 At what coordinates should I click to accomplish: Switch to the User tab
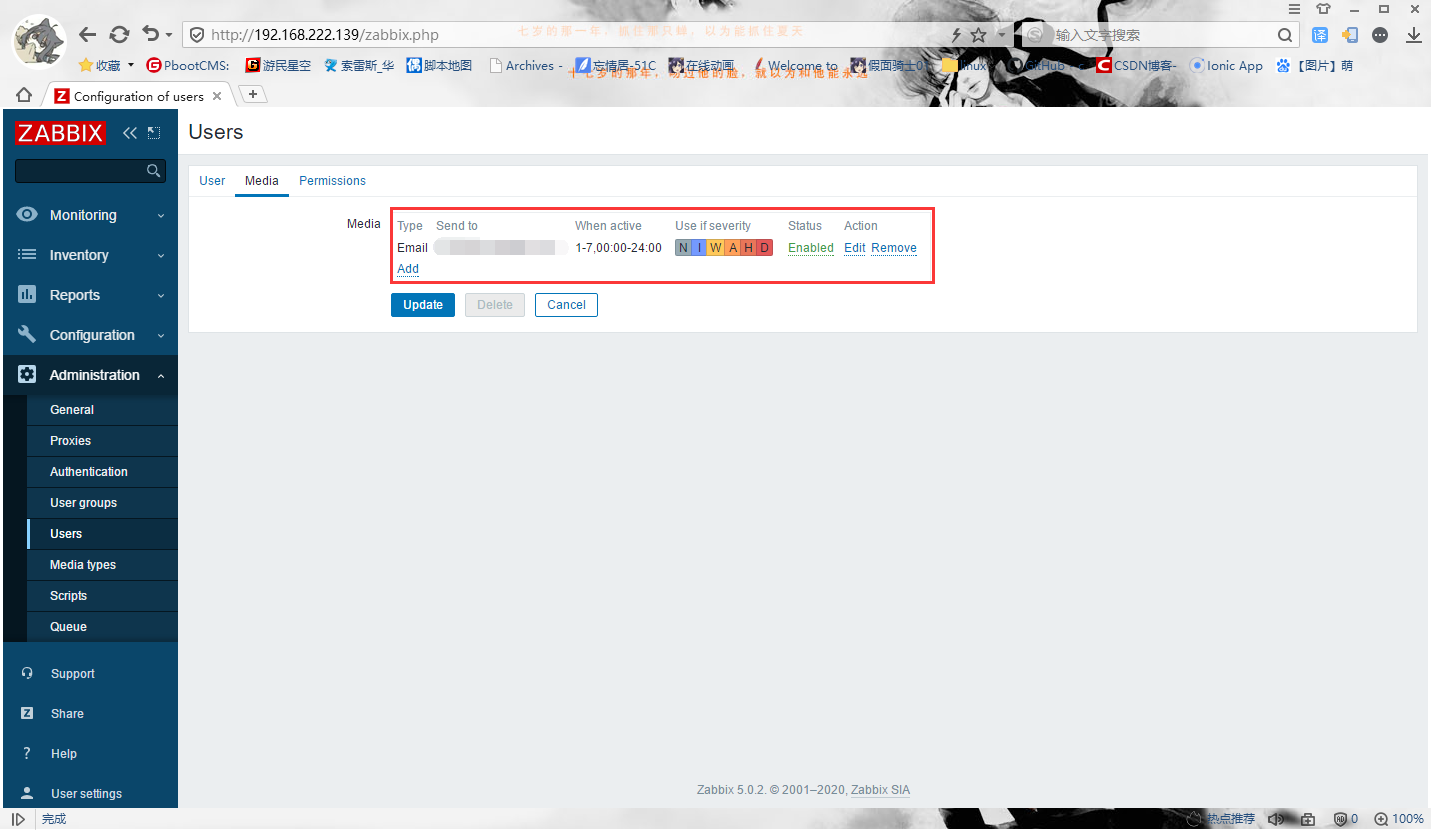(212, 181)
